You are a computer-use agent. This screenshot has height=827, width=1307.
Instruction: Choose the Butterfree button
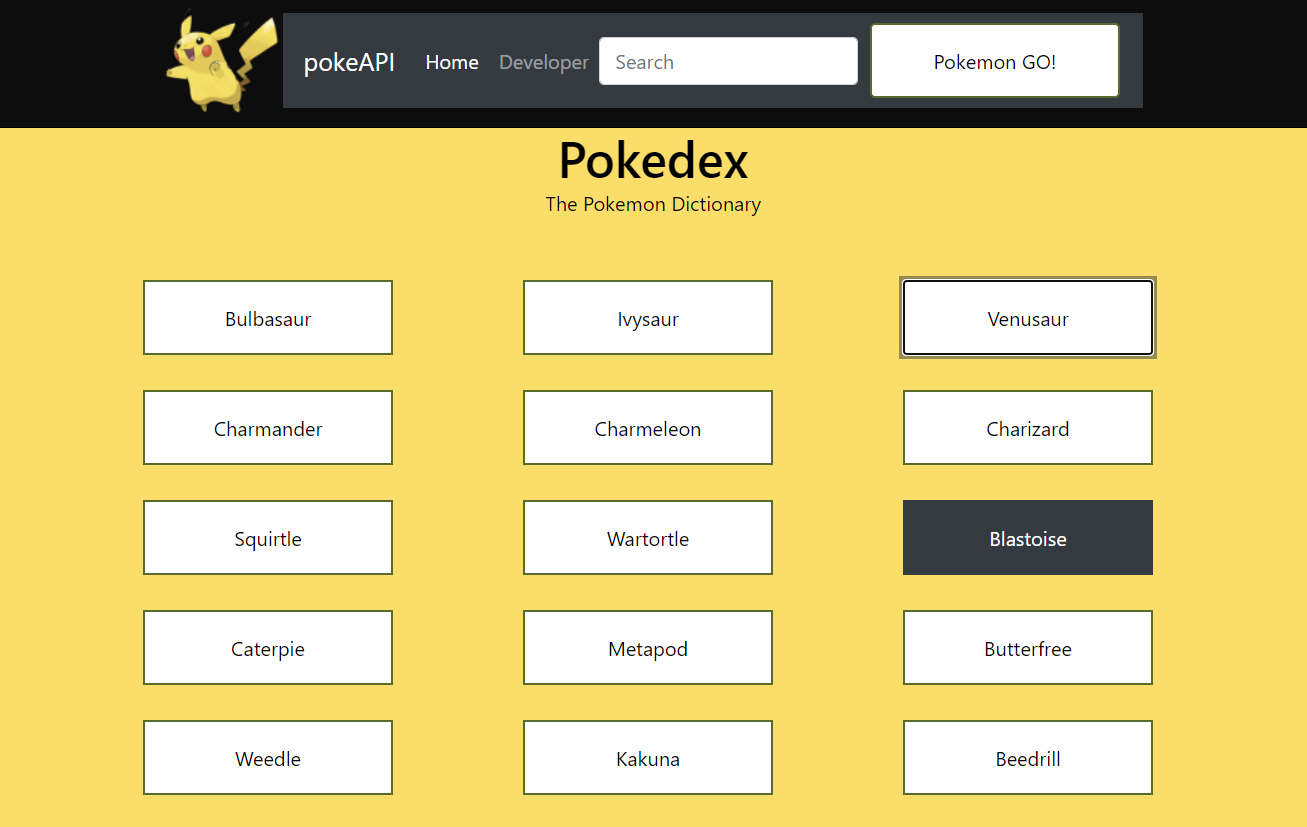tap(1028, 648)
